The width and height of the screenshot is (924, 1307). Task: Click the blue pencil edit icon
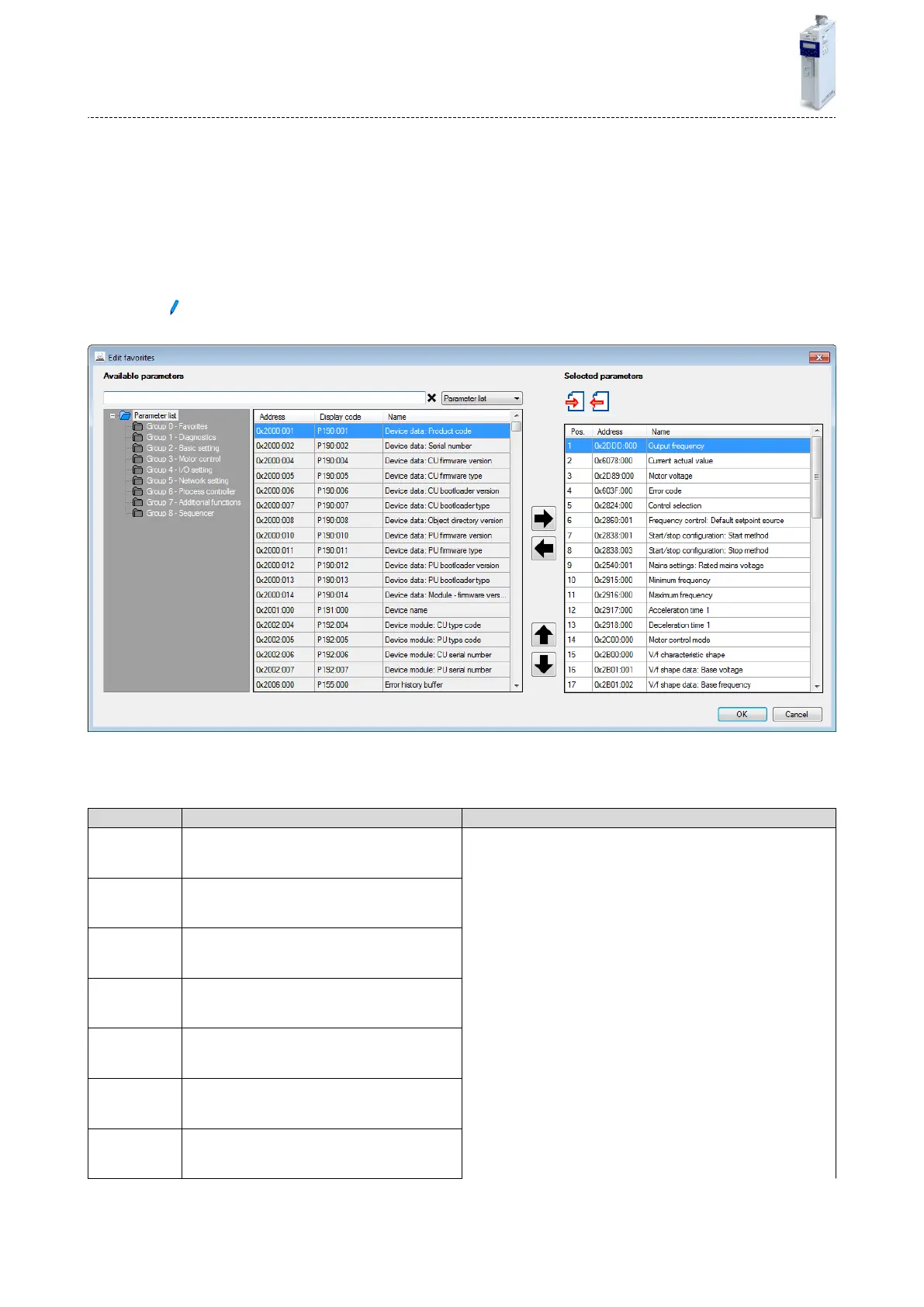tap(174, 307)
